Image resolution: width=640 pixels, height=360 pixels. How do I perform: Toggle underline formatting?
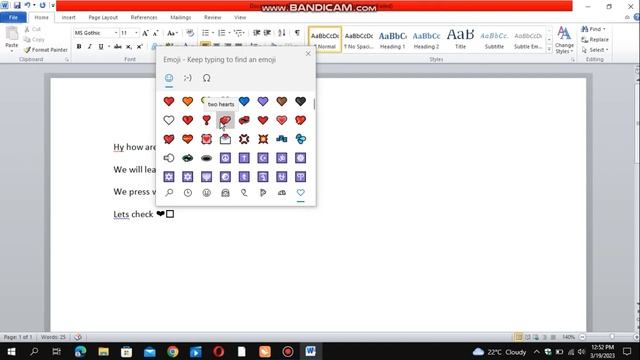[101, 47]
